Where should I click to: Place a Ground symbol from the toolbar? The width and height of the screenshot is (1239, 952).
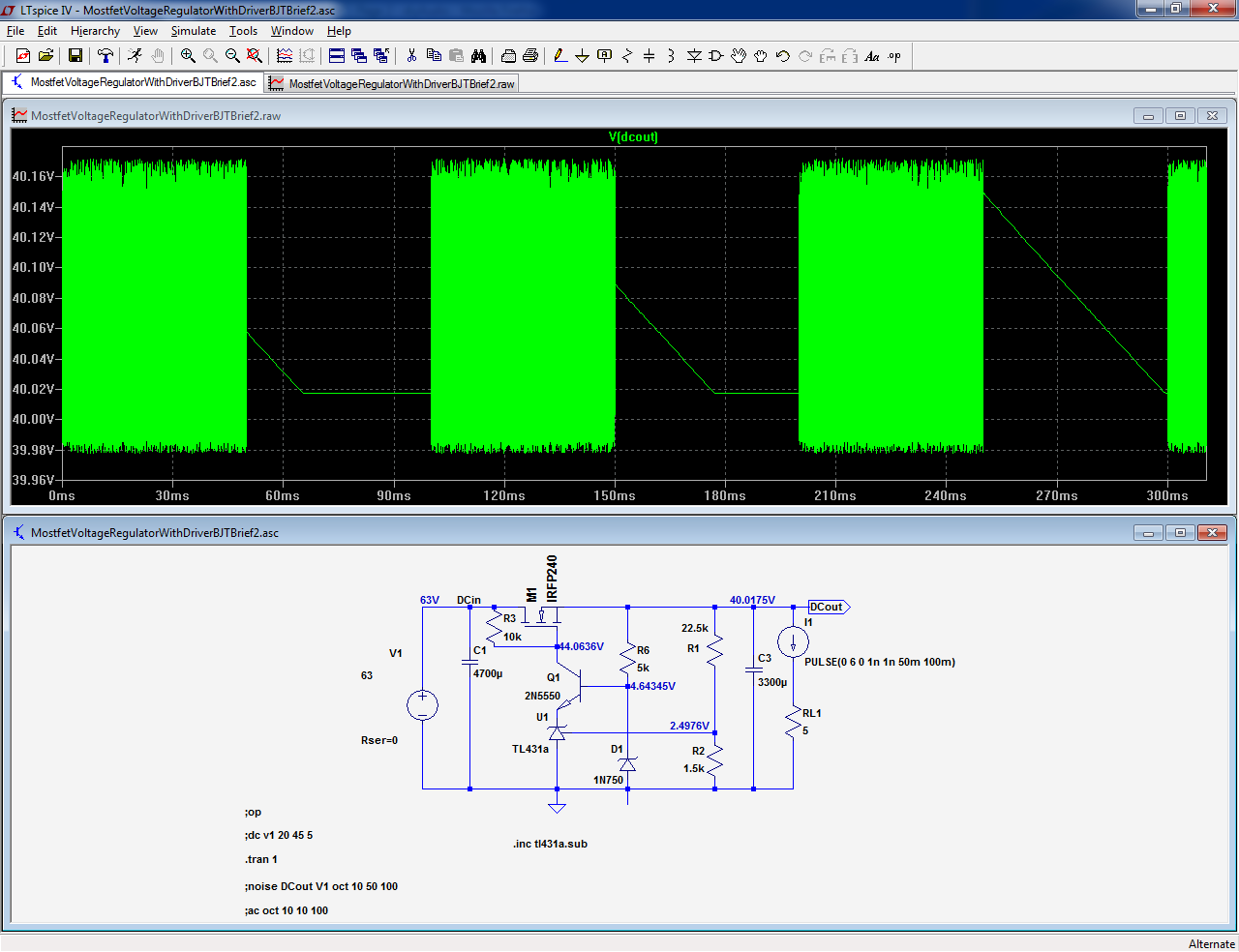pos(583,56)
